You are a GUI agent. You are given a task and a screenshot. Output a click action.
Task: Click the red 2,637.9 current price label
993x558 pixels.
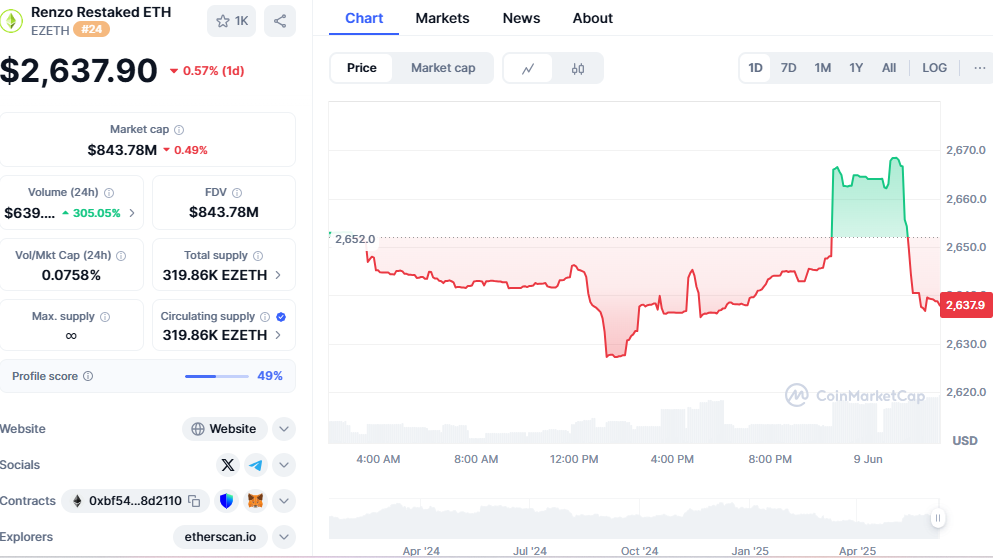click(x=966, y=305)
